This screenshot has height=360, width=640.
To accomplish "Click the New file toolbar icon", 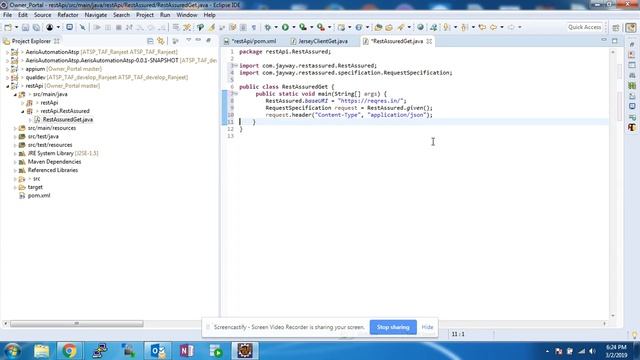I will [x=8, y=27].
